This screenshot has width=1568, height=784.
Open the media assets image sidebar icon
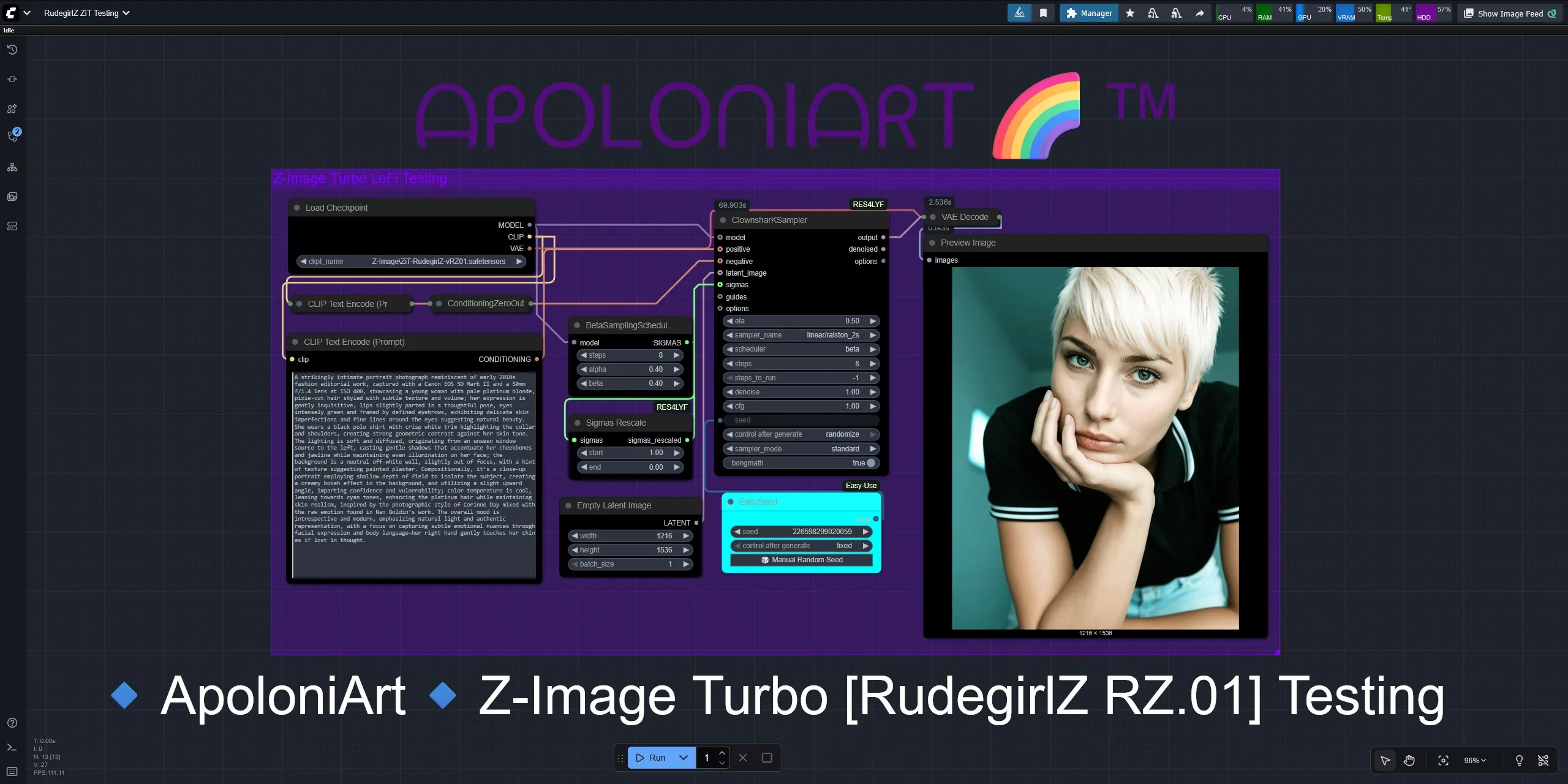[12, 197]
